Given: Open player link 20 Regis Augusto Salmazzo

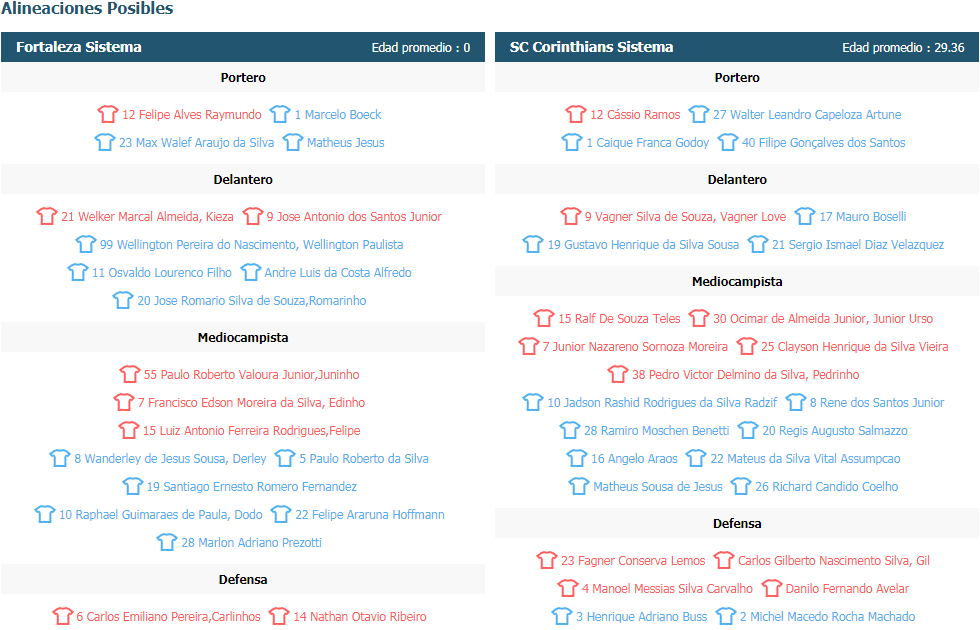Looking at the screenshot, I should coord(834,431).
